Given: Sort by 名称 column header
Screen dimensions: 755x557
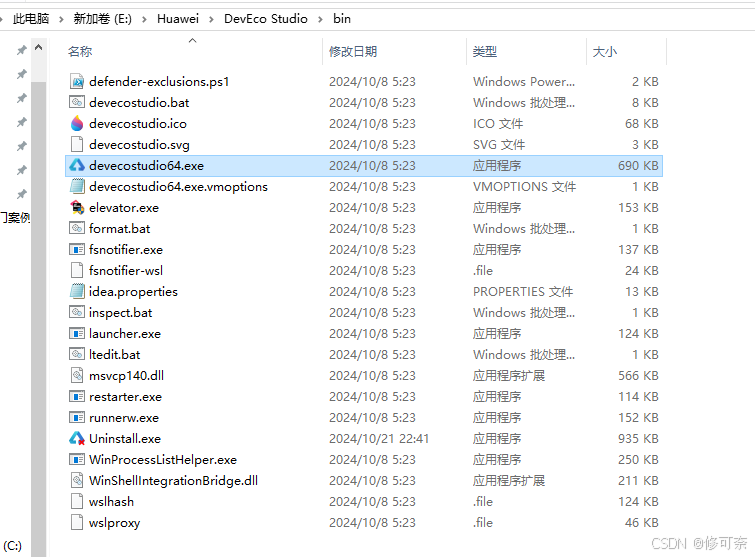Looking at the screenshot, I should coord(80,52).
